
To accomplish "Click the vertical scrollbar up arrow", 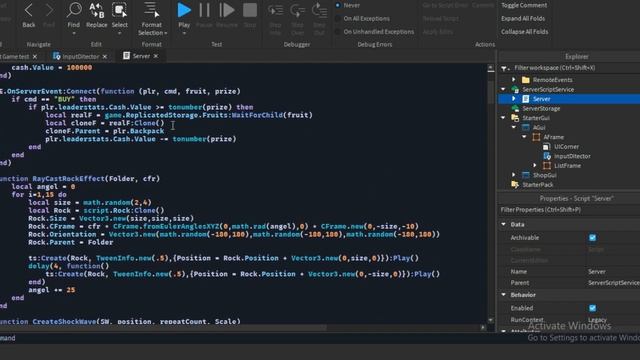I will click(491, 68).
